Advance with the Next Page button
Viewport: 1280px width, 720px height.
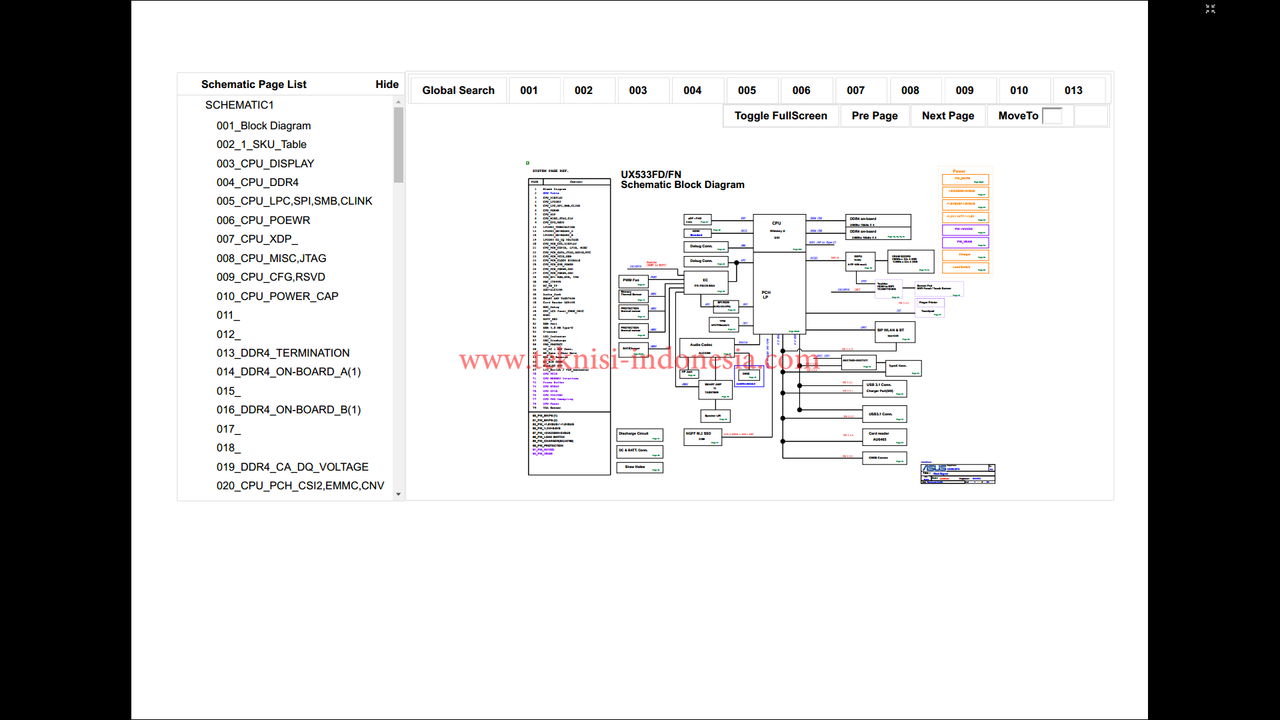(x=948, y=116)
